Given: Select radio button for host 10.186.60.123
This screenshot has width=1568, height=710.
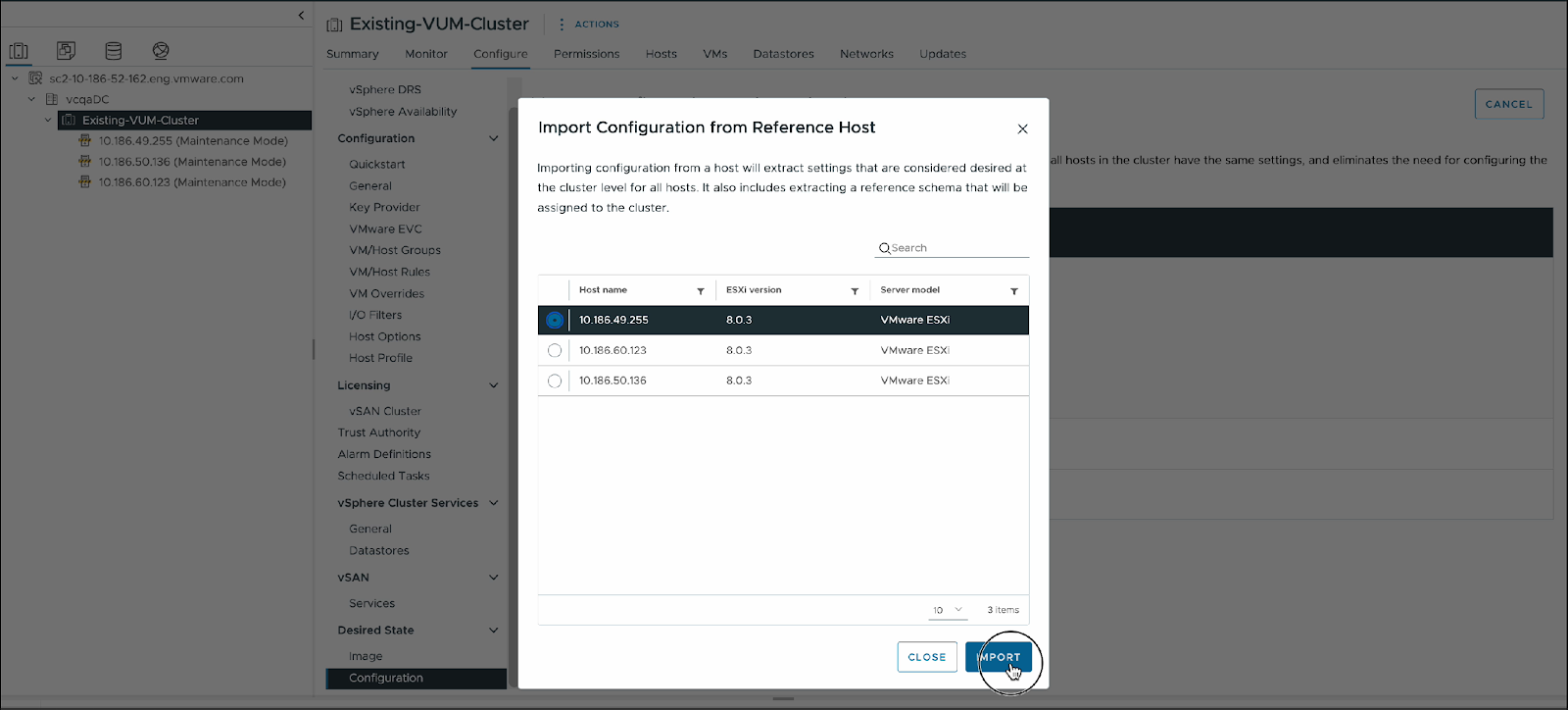Looking at the screenshot, I should 555,350.
